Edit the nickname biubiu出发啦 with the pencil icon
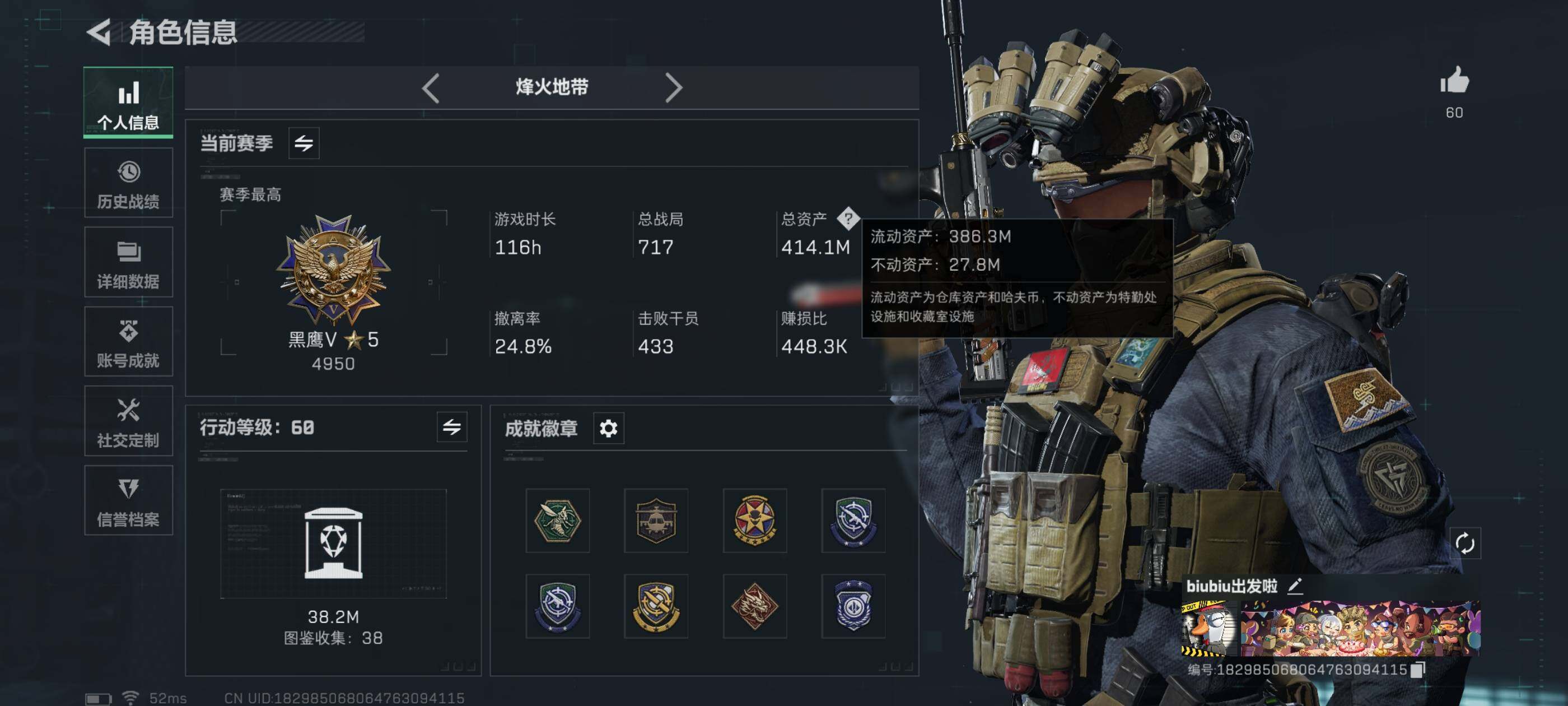Viewport: 1568px width, 706px height. click(1295, 586)
